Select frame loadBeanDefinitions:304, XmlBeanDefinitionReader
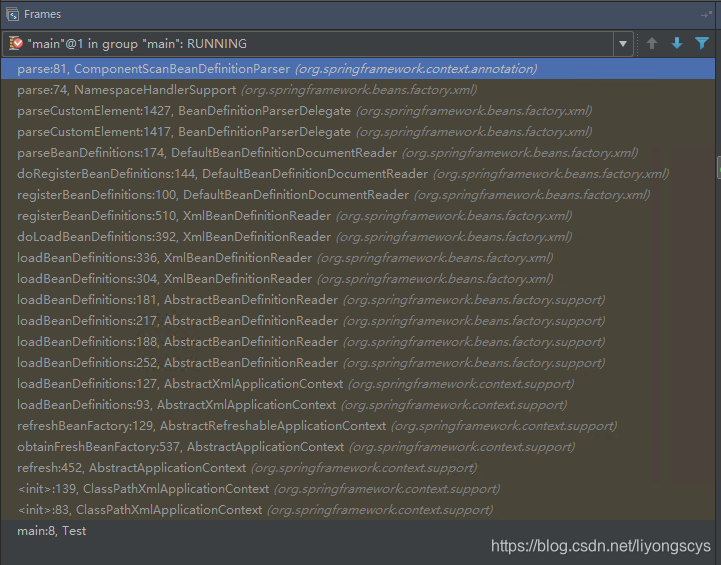Viewport: 721px width, 565px height. [358, 279]
